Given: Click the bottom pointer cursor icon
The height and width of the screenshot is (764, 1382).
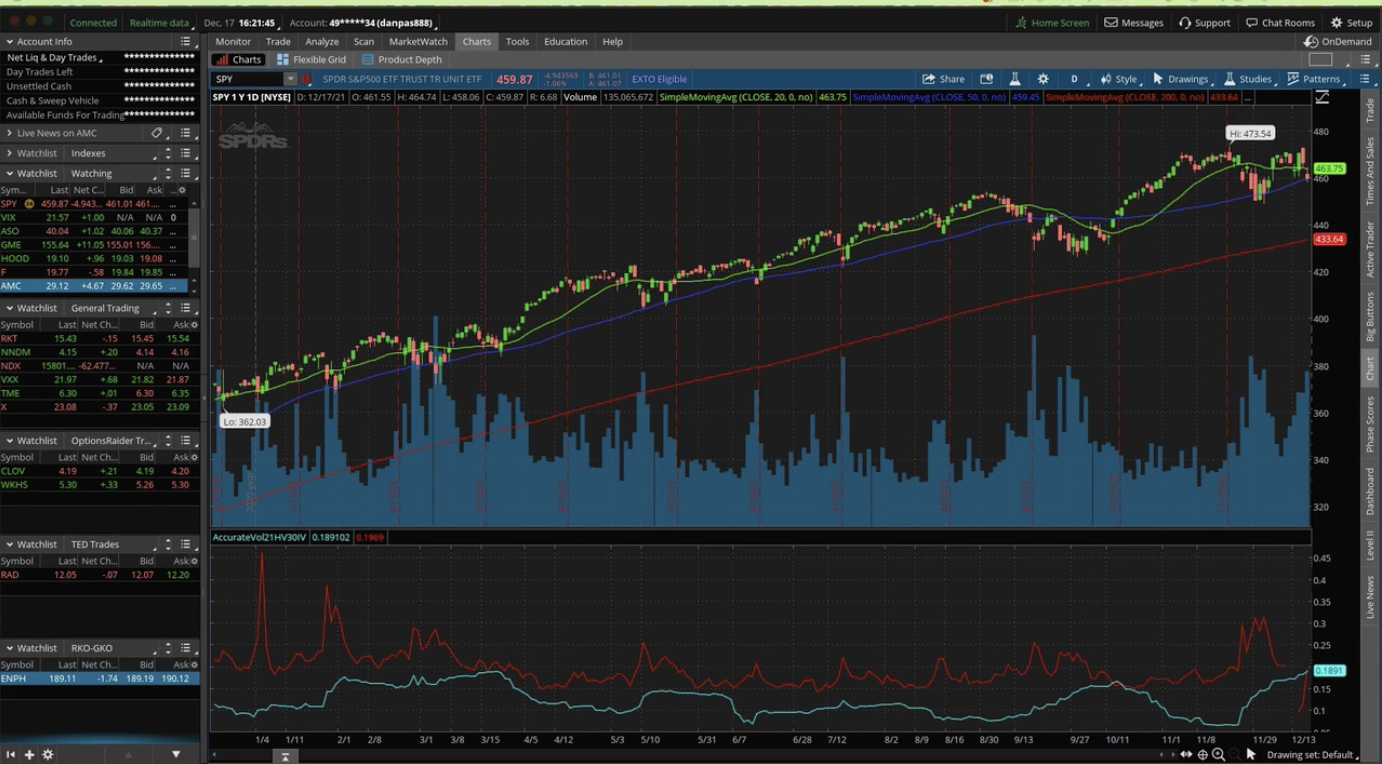Looking at the screenshot, I should pyautogui.click(x=1251, y=755).
